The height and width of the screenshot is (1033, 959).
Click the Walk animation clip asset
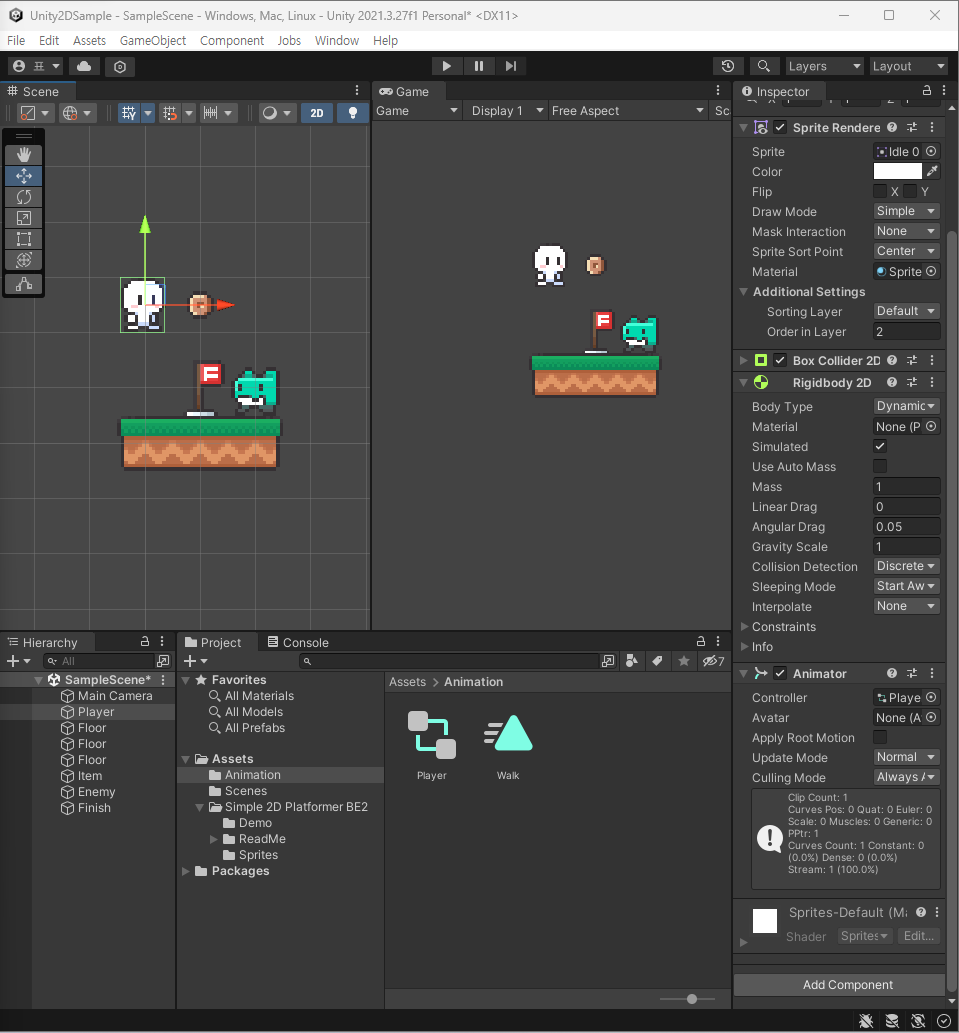point(508,746)
